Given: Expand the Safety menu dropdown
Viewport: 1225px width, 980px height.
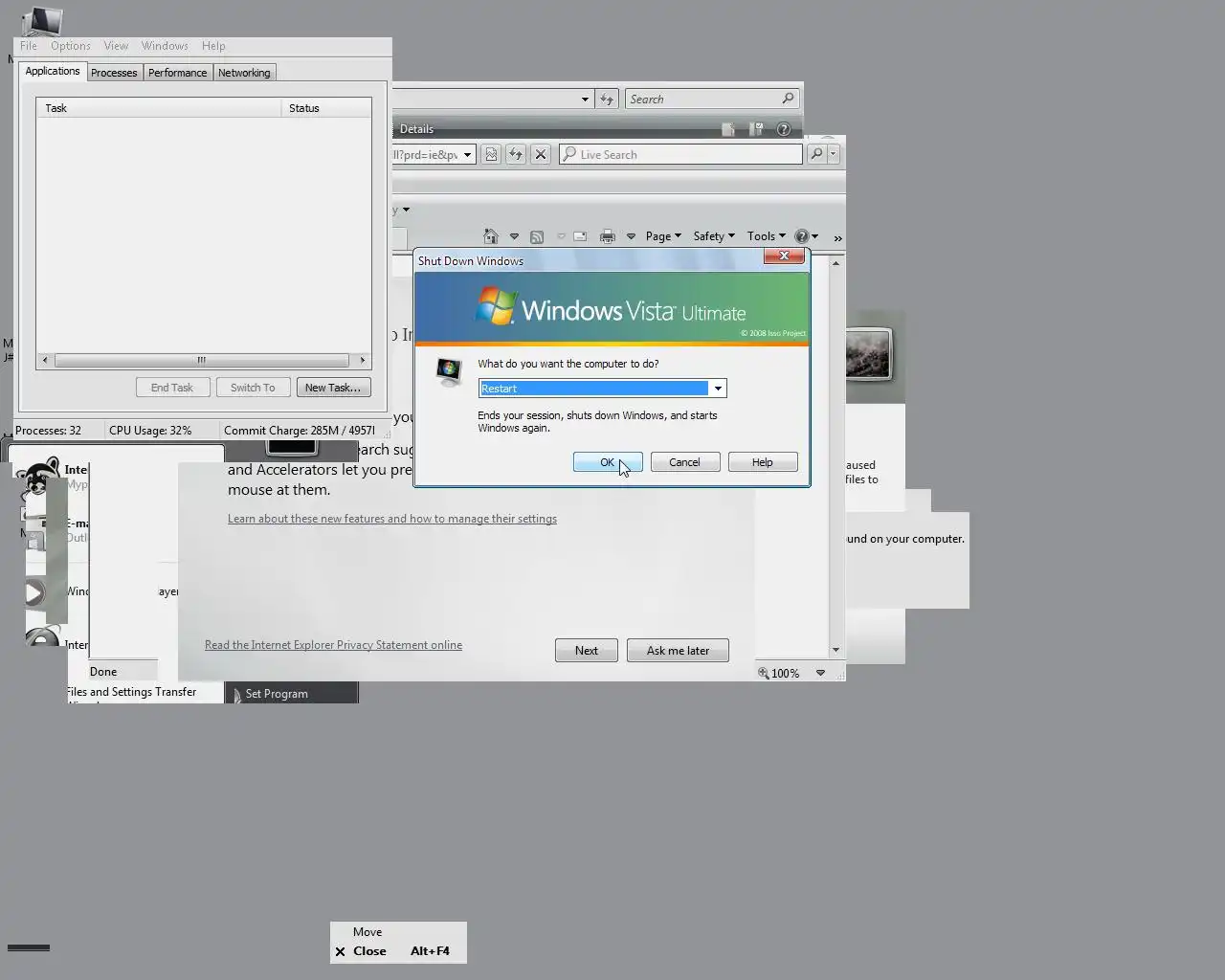Looking at the screenshot, I should tap(714, 236).
